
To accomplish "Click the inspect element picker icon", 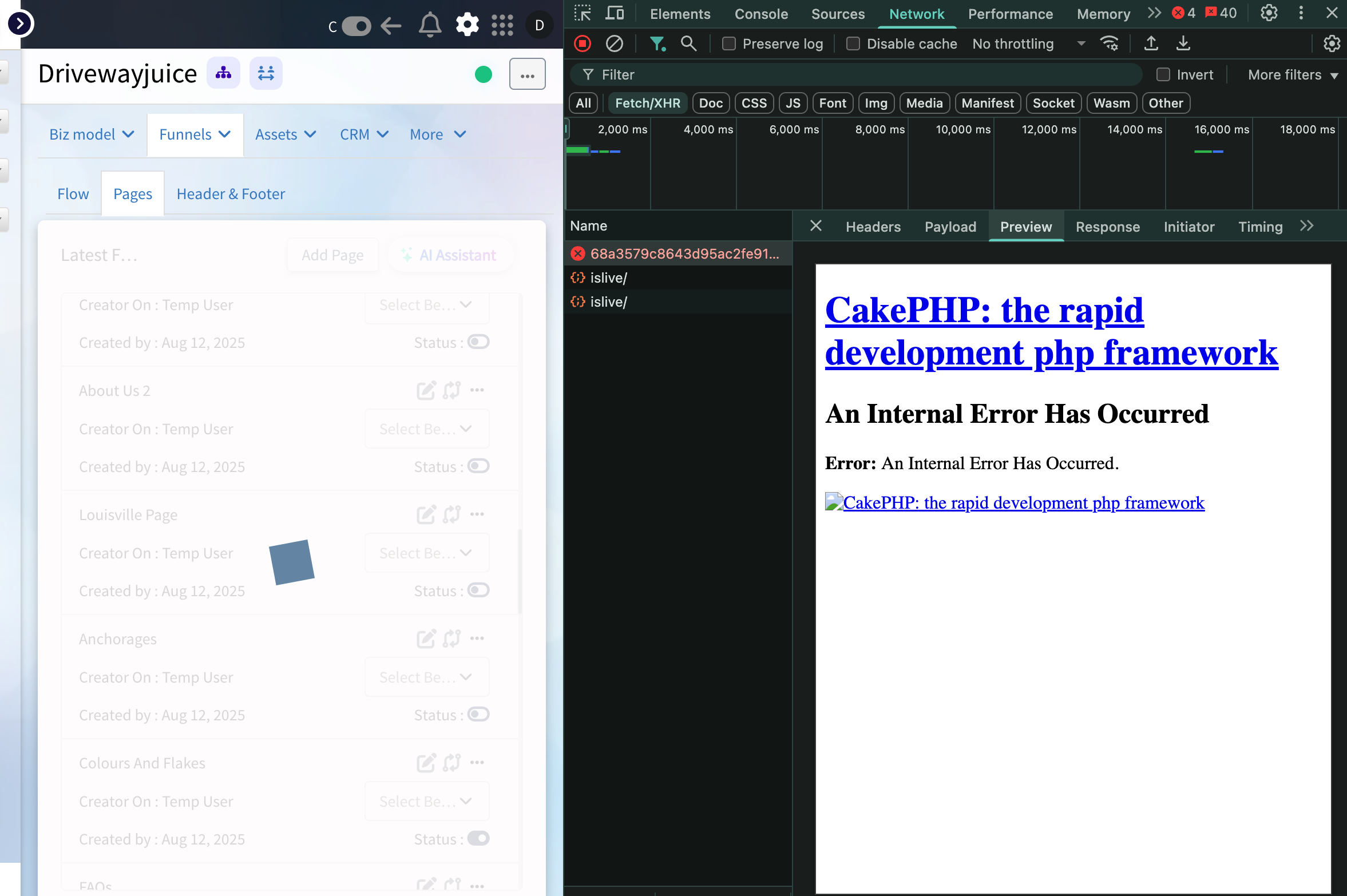I will 583,13.
